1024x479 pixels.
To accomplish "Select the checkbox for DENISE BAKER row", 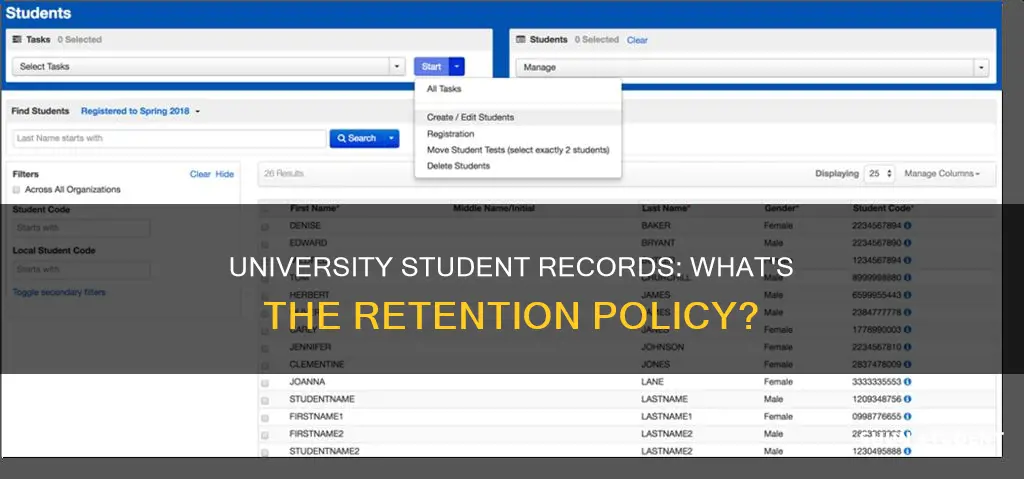I will 265,226.
